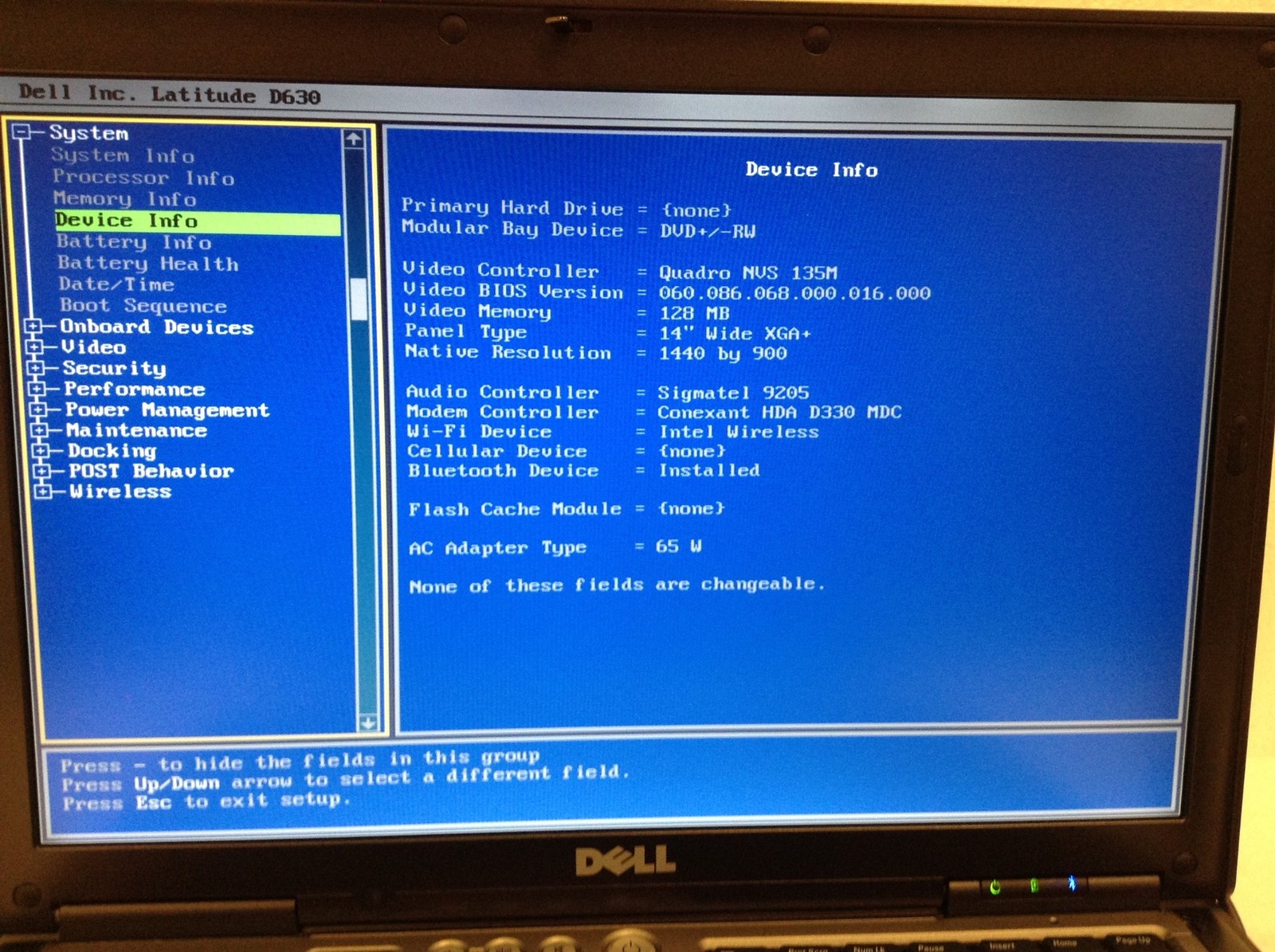This screenshot has height=952, width=1275.
Task: Click the 128 MB video memory value
Action: pos(694,313)
